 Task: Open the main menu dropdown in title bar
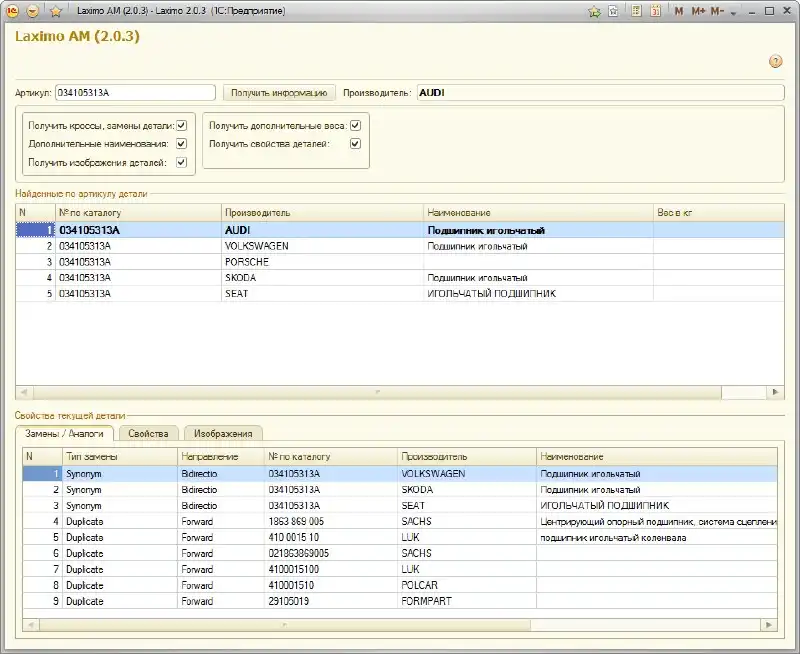(x=33, y=11)
